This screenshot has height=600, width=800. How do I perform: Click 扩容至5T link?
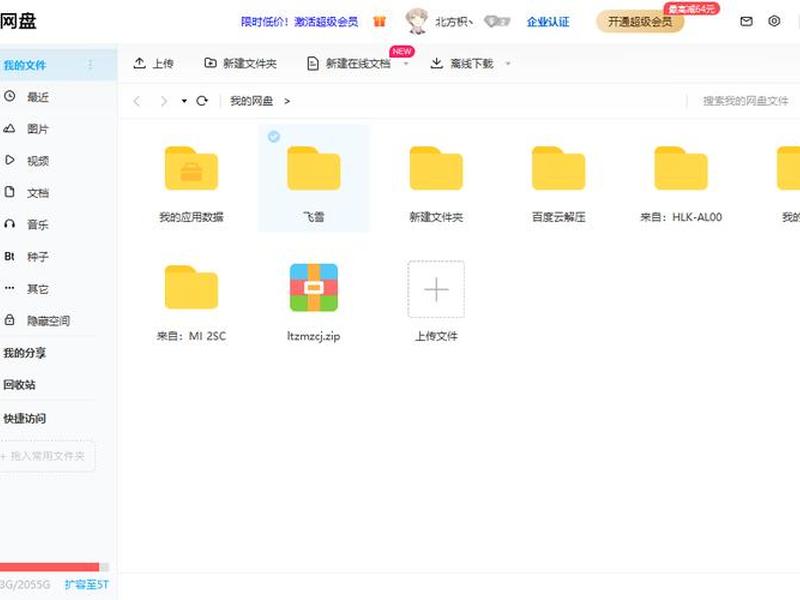(x=86, y=585)
